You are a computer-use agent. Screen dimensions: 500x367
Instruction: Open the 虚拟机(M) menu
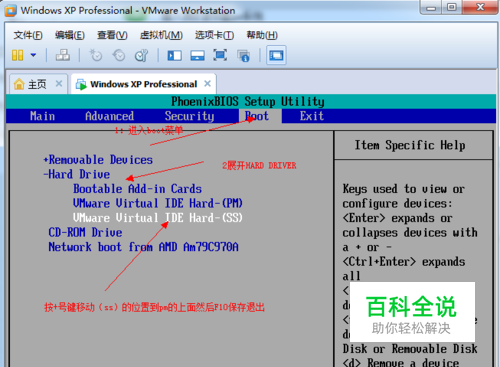pos(161,35)
